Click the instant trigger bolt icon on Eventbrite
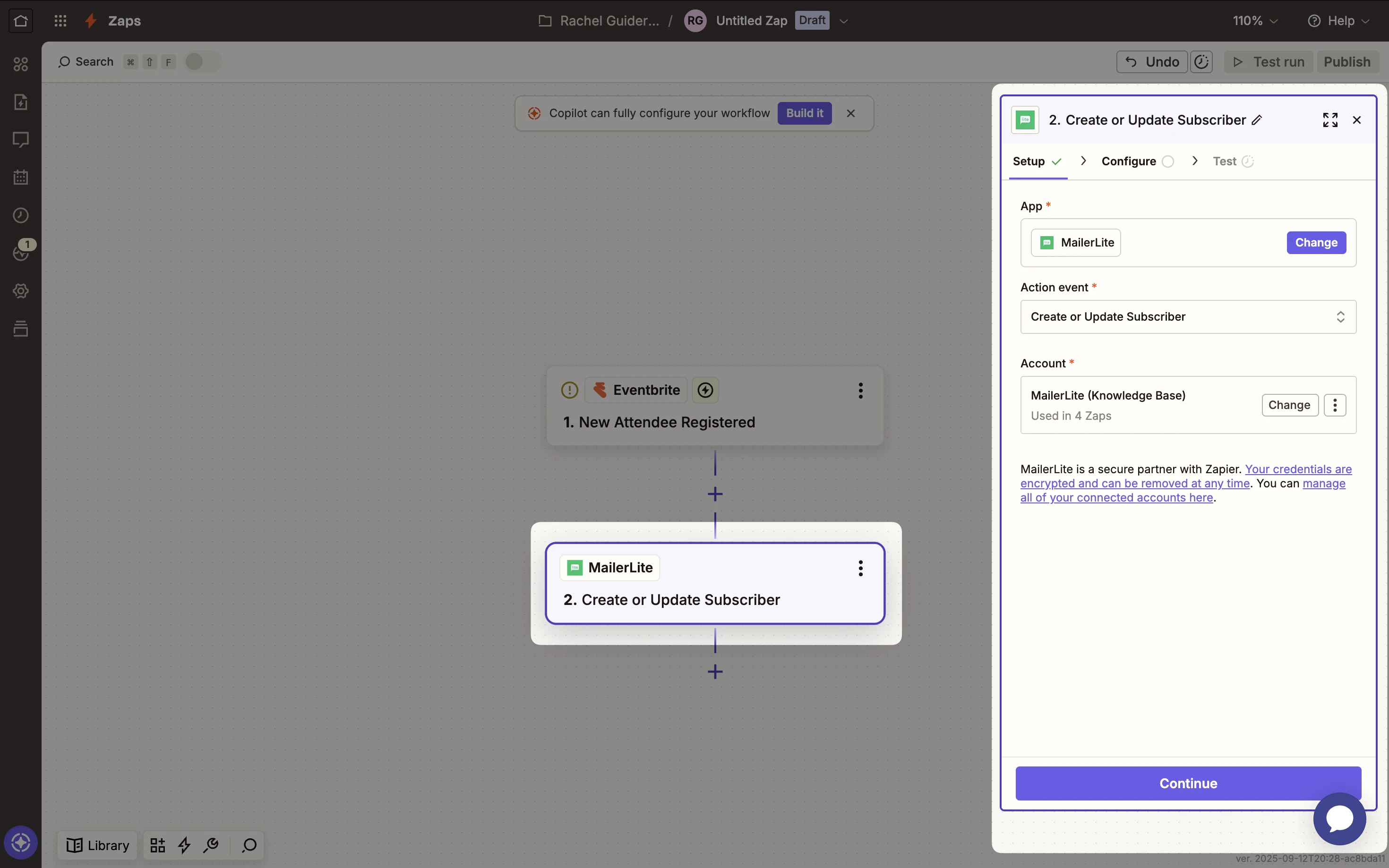Viewport: 1389px width, 868px height. [x=705, y=391]
